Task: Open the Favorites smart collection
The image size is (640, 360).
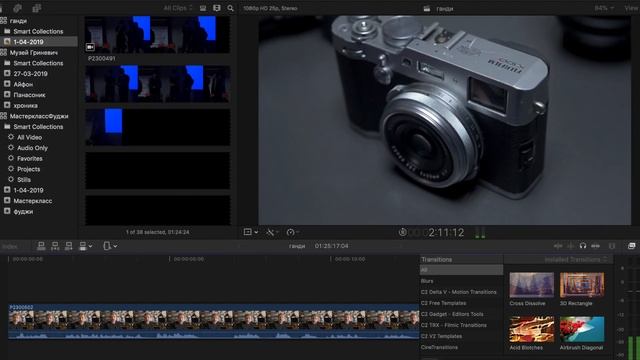Action: point(29,158)
